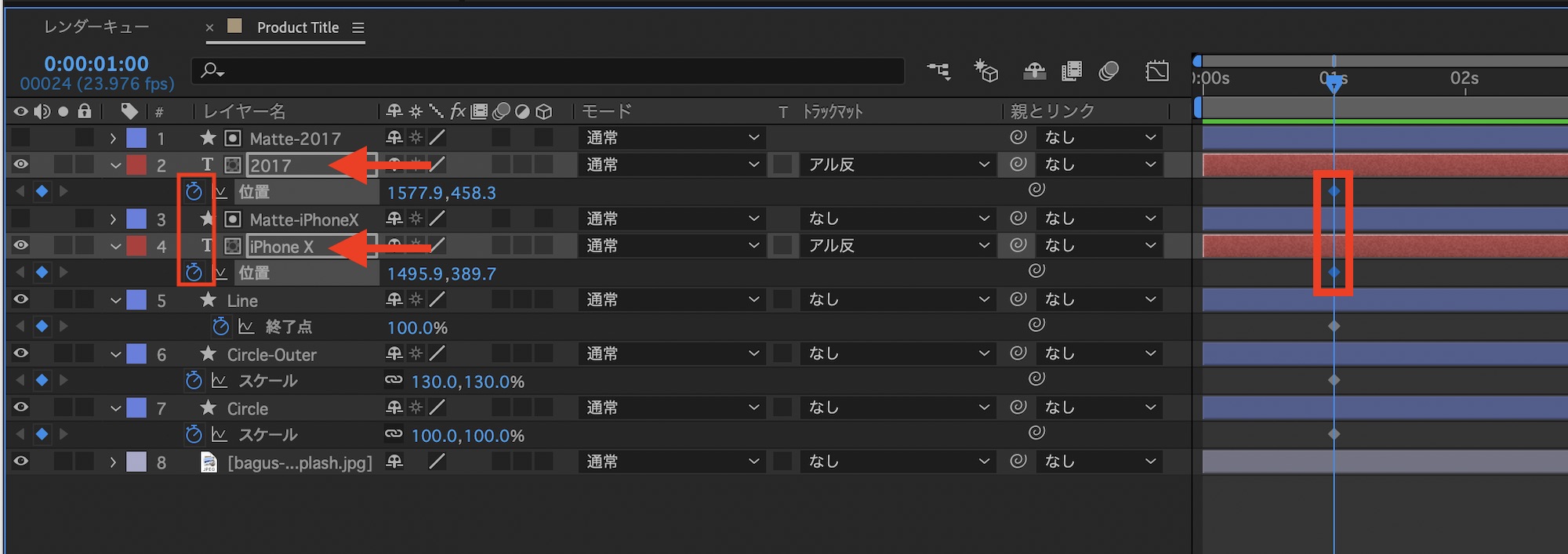Click stopwatch for Line end-point property
This screenshot has width=1568, height=554.
(x=221, y=327)
